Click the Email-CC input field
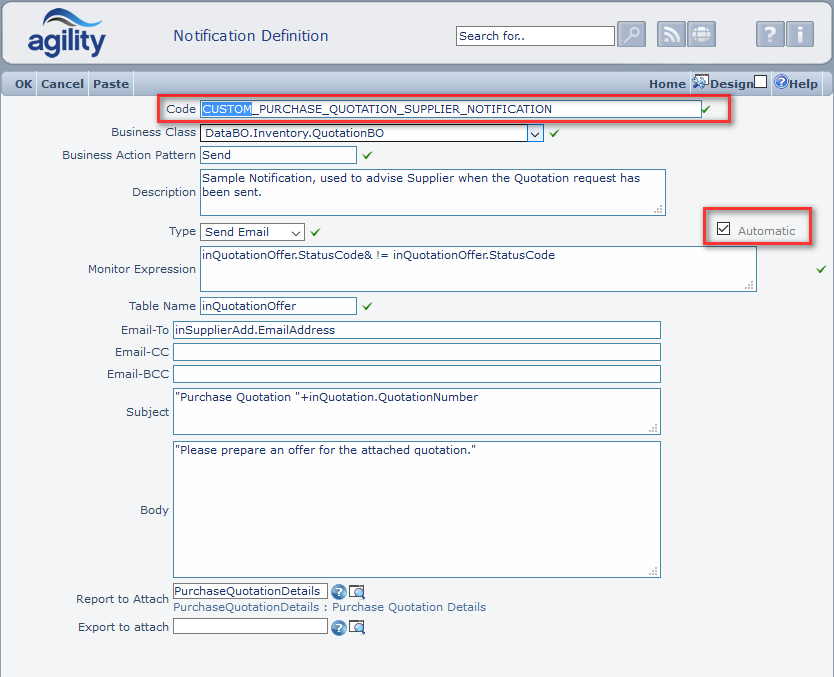 coord(417,352)
